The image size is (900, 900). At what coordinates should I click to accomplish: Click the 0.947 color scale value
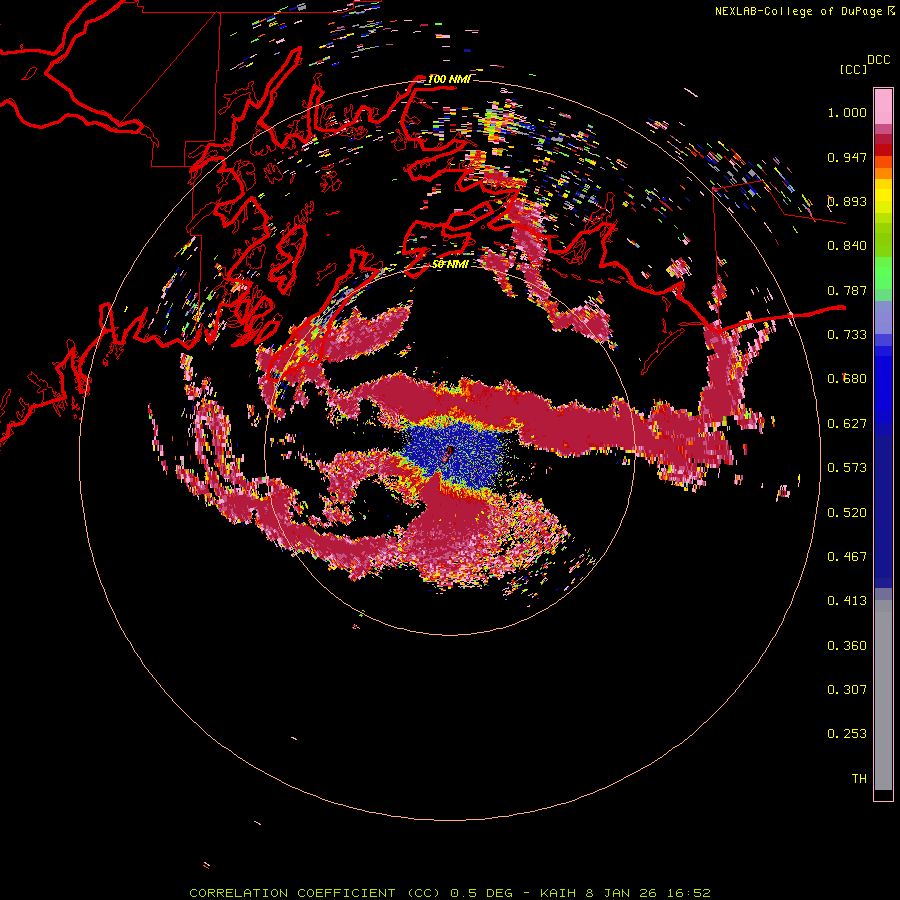click(847, 157)
